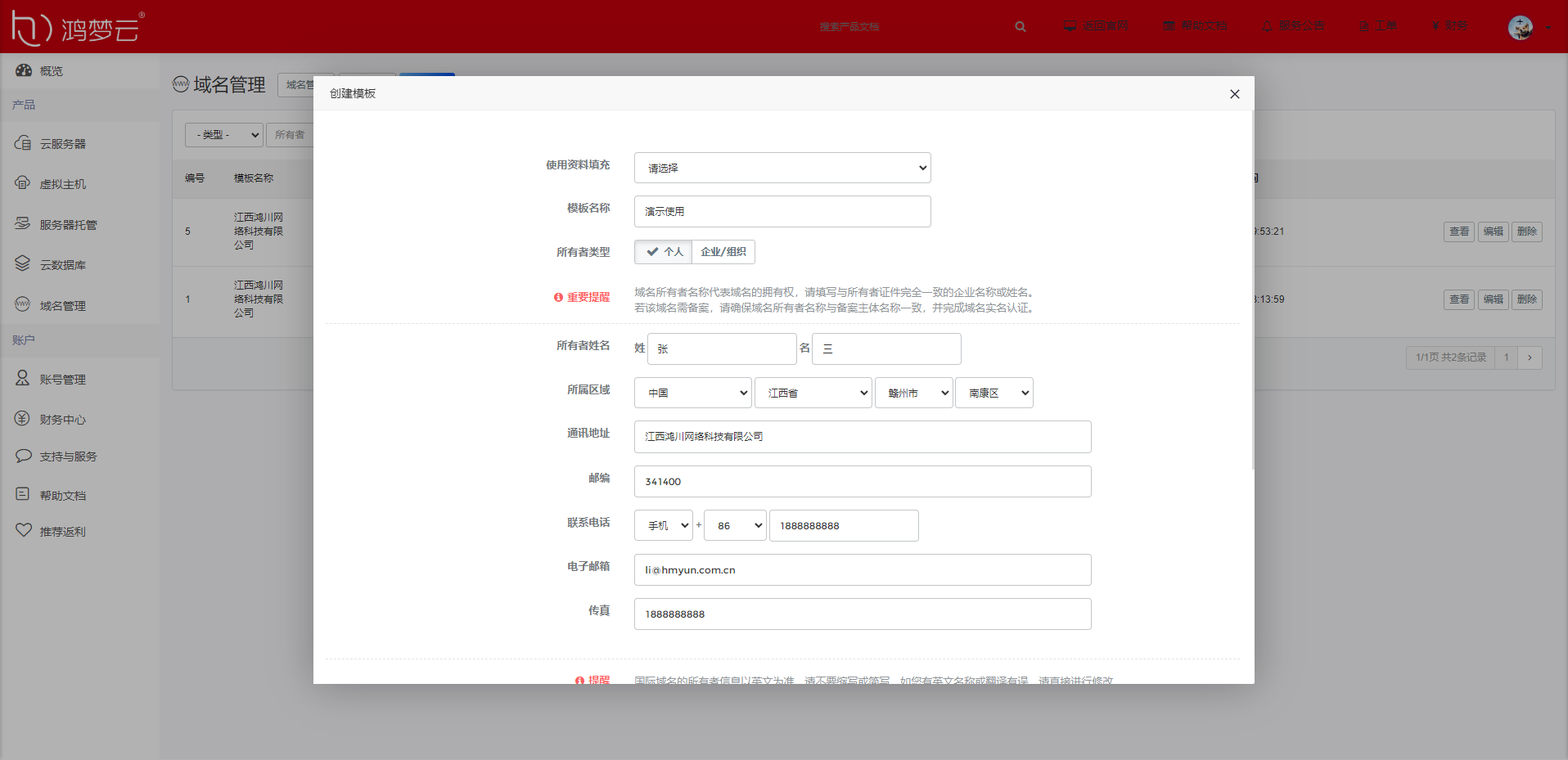
Task: Click the 云服务器 cloud server sidebar icon
Action: tap(23, 143)
